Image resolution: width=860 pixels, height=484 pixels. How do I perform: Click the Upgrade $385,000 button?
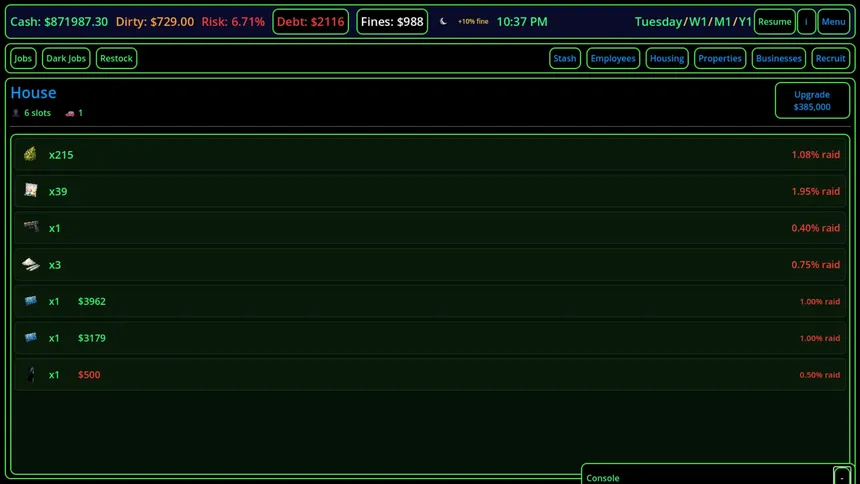click(812, 101)
